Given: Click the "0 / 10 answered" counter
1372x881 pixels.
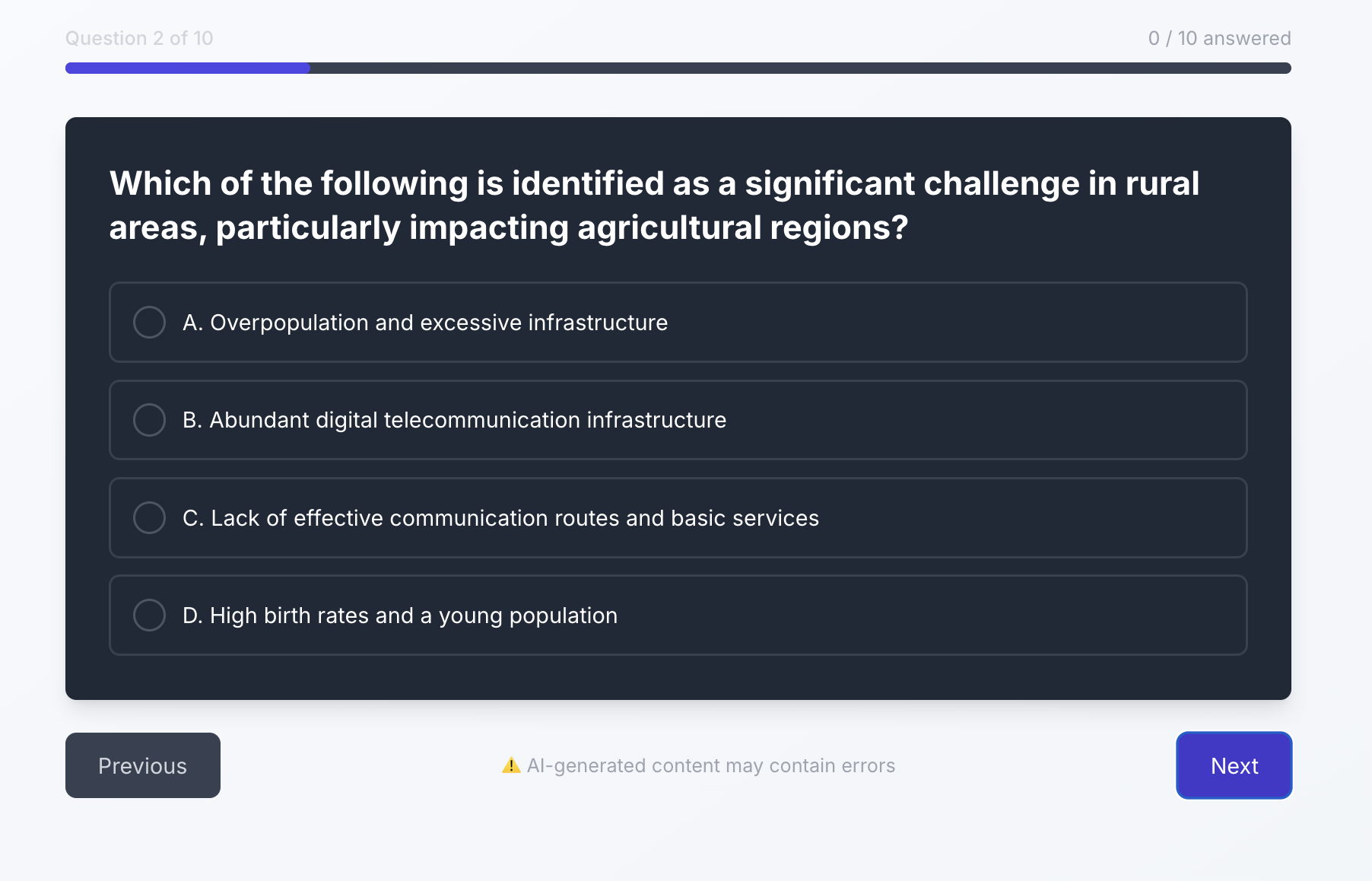Looking at the screenshot, I should [x=1219, y=38].
